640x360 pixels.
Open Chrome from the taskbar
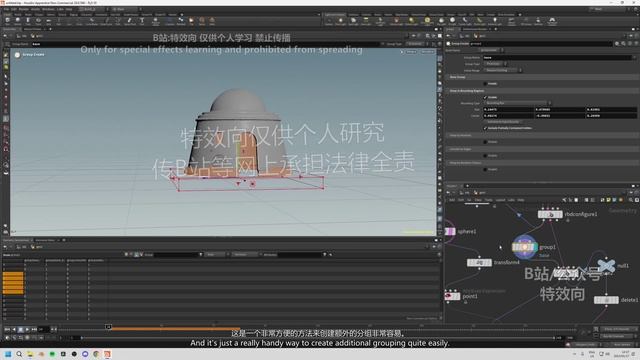point(96,354)
